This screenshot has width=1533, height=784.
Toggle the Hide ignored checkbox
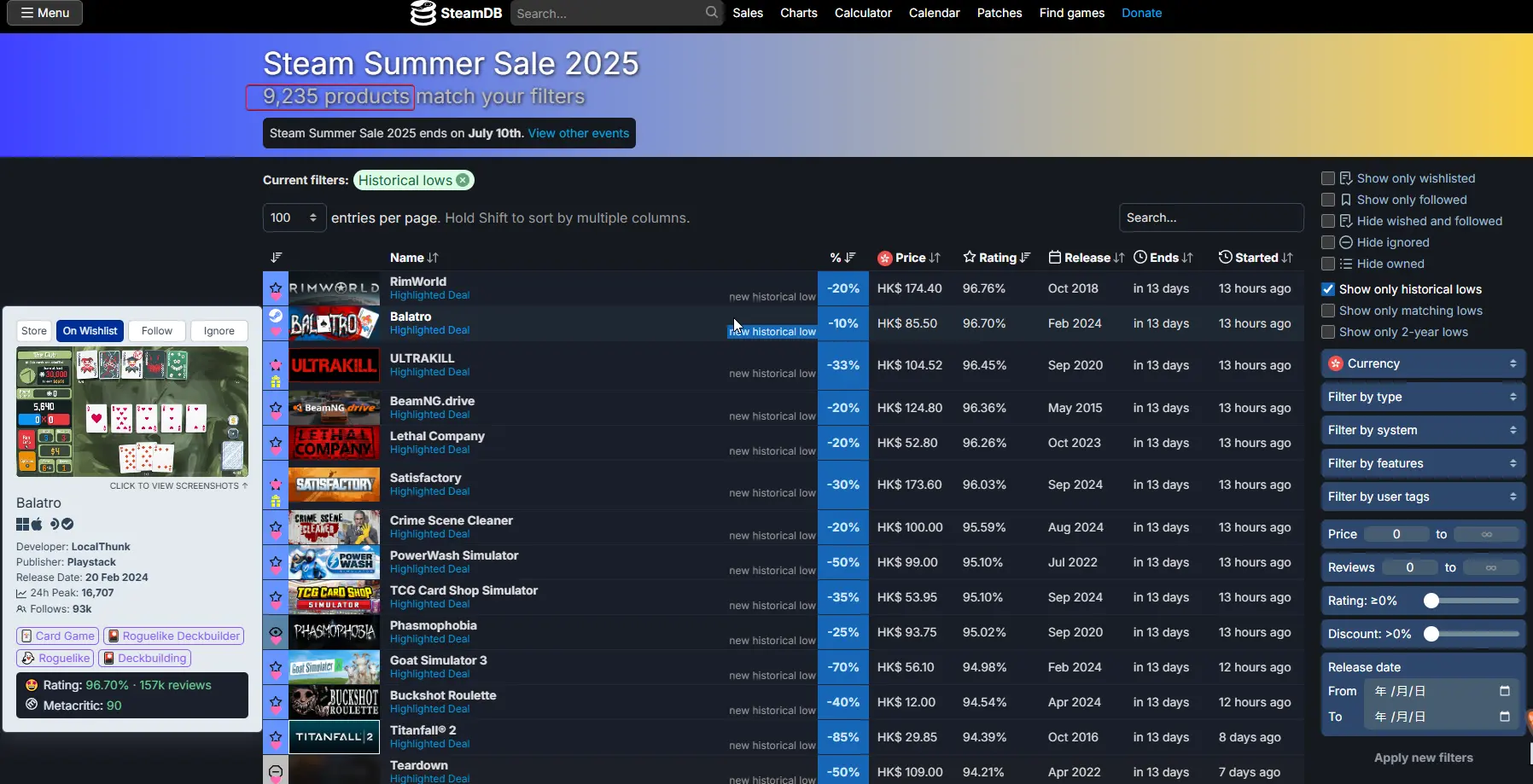(x=1328, y=242)
